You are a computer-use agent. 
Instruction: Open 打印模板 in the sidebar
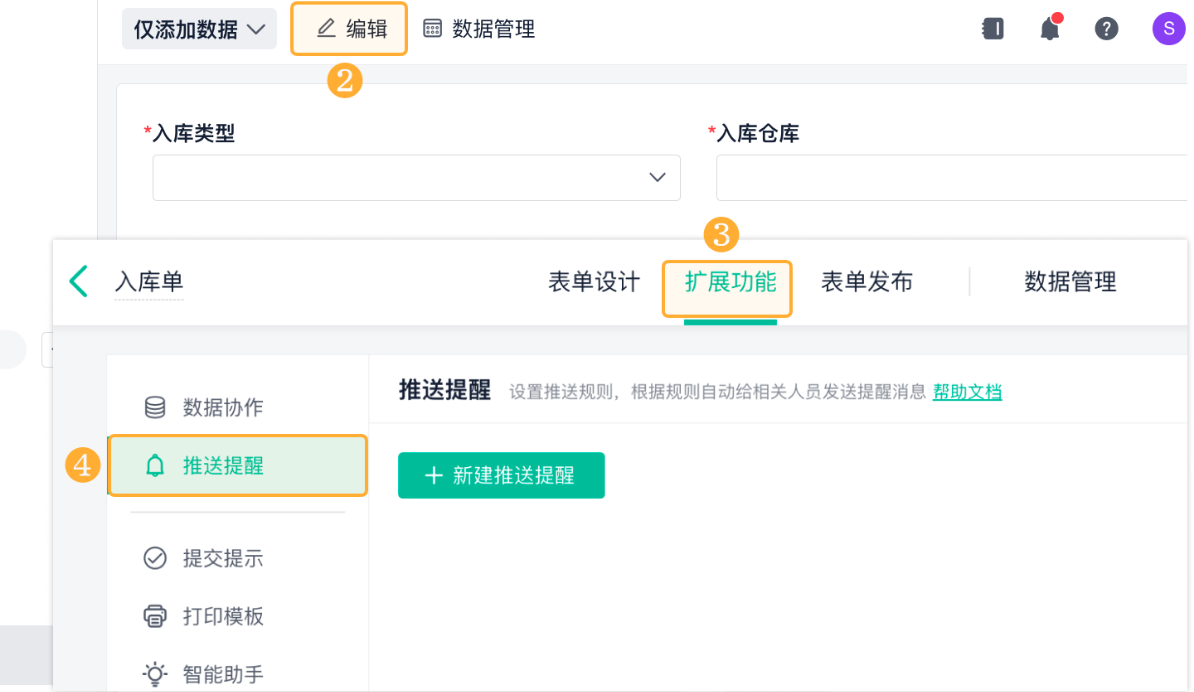click(x=222, y=616)
